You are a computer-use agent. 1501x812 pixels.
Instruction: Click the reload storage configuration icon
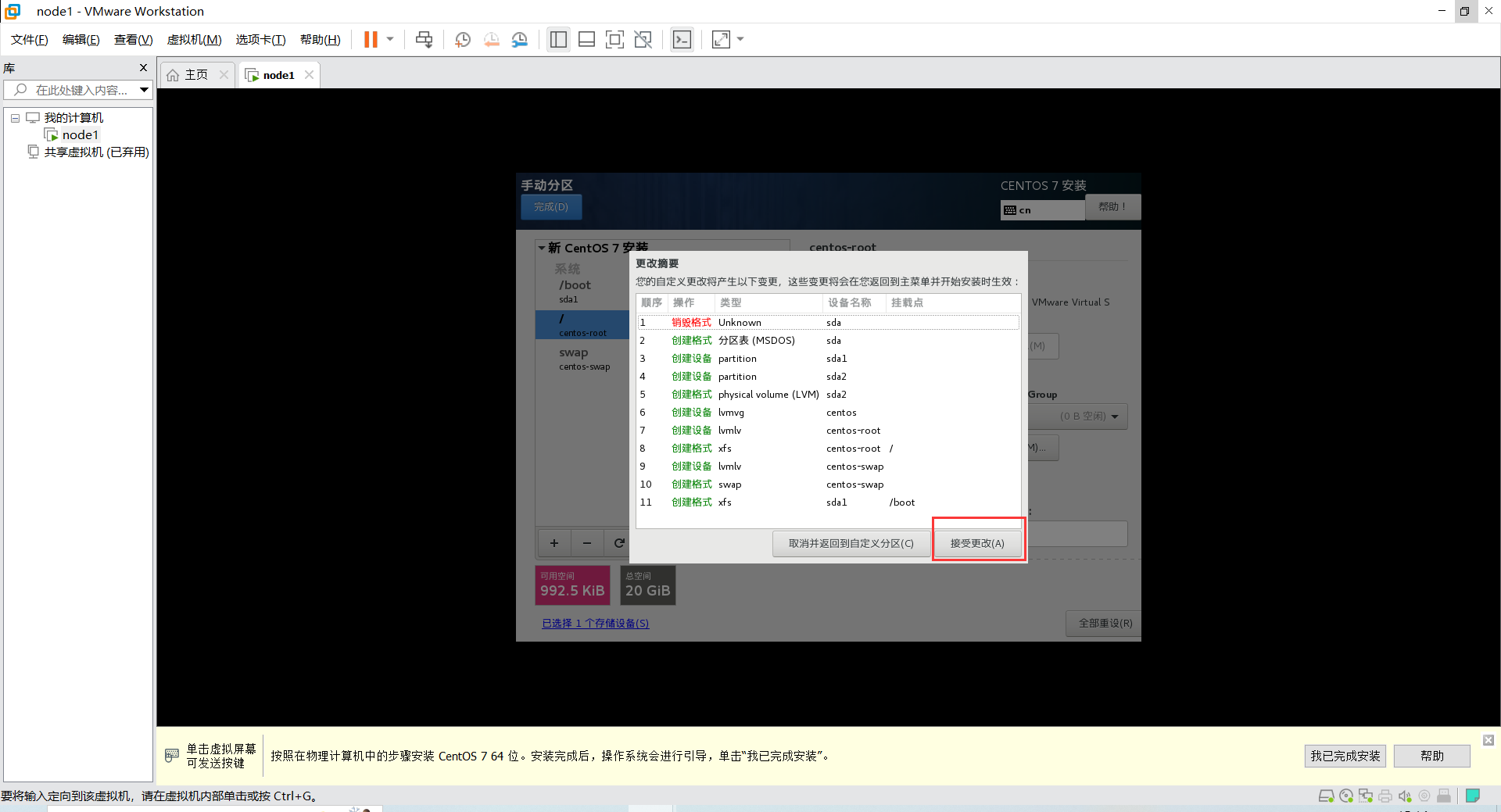pos(618,543)
